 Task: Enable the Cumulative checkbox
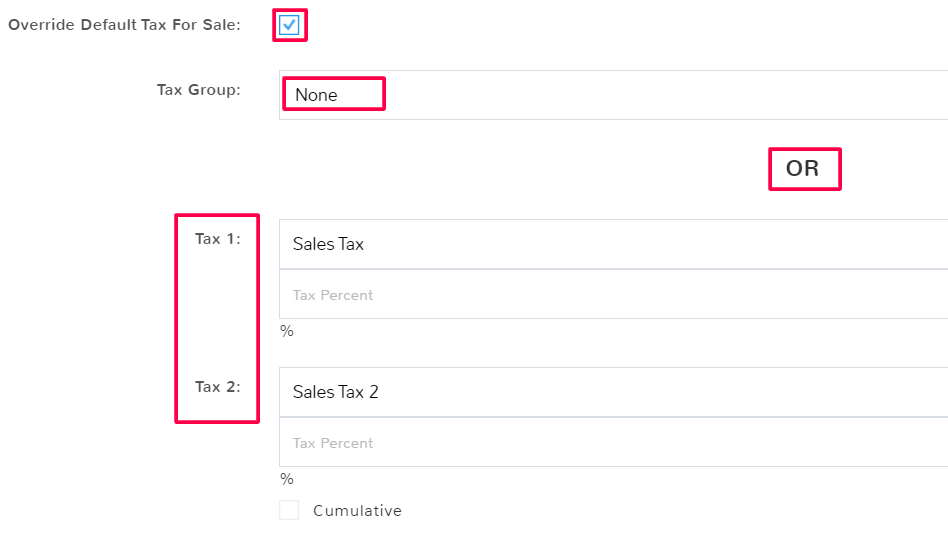pos(289,510)
